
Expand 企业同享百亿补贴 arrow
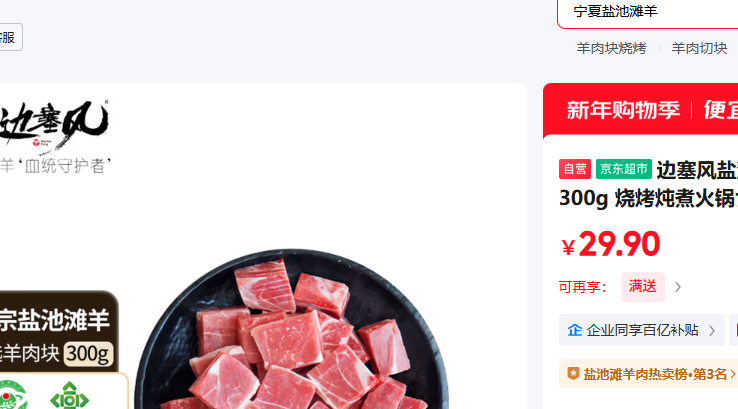point(712,330)
